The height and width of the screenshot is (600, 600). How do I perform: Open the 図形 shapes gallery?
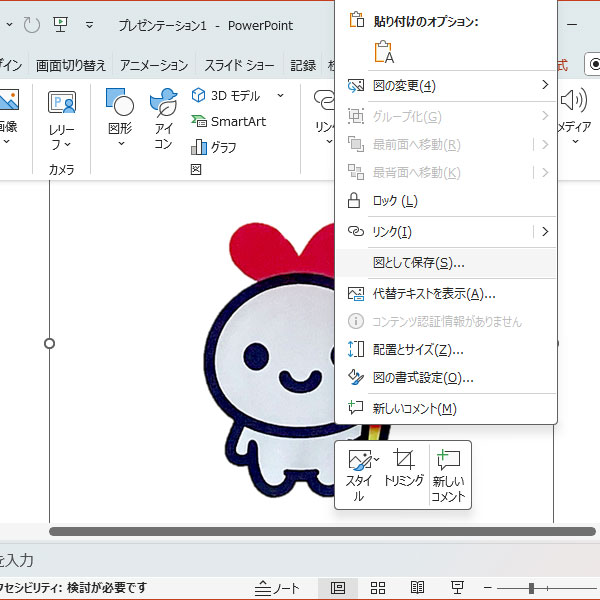tap(120, 119)
